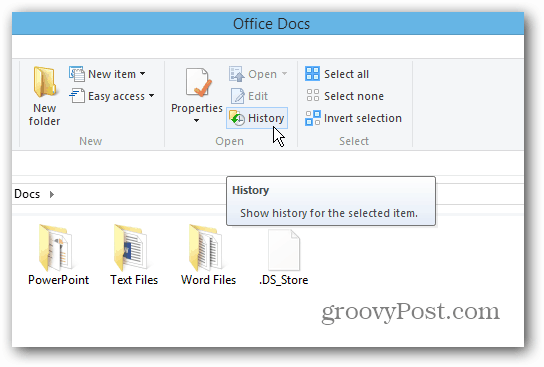Select the Text Files folder
This screenshot has width=544, height=367.
(134, 255)
